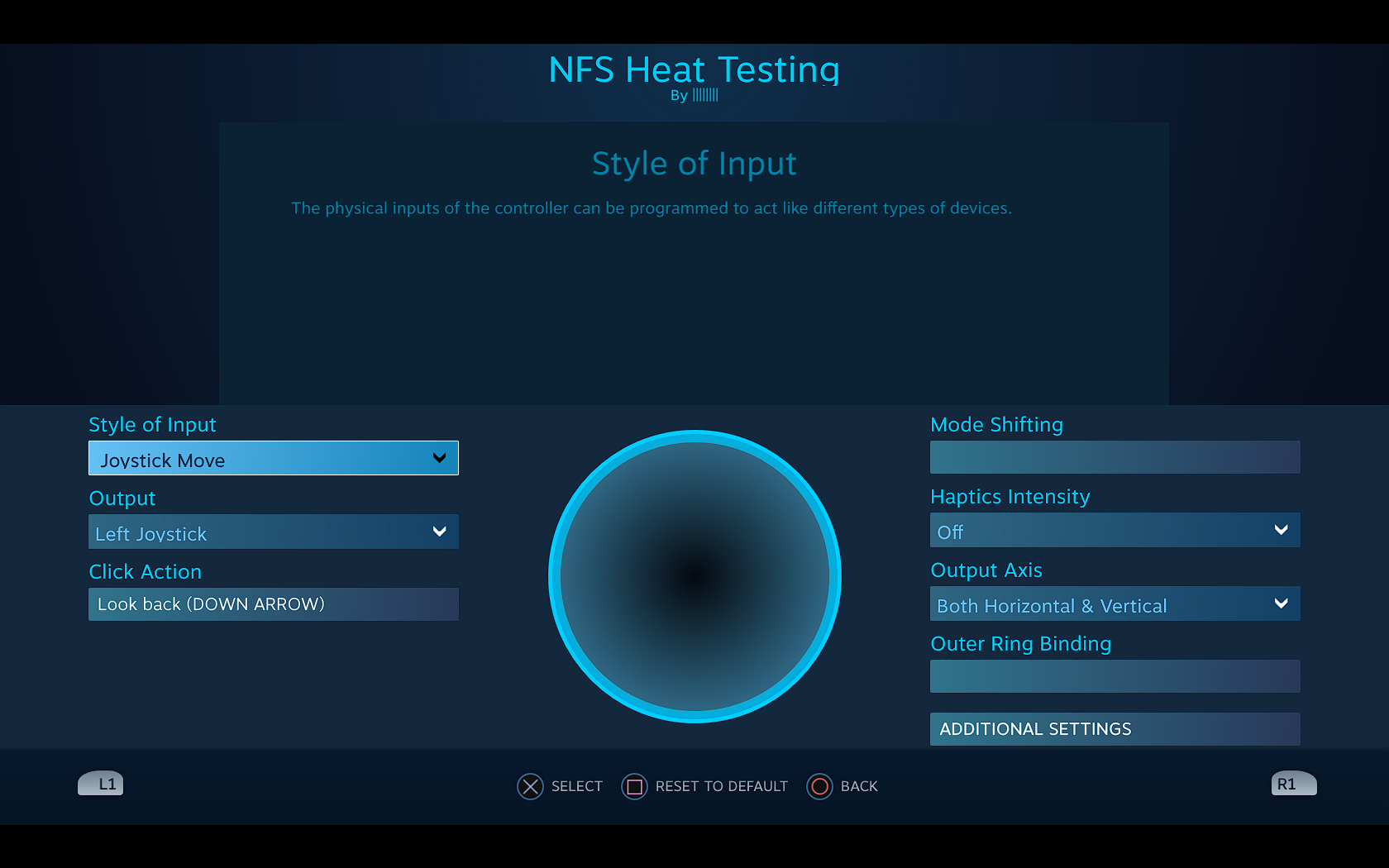Click the SELECT label in footer
This screenshot has height=868, width=1389.
(577, 786)
